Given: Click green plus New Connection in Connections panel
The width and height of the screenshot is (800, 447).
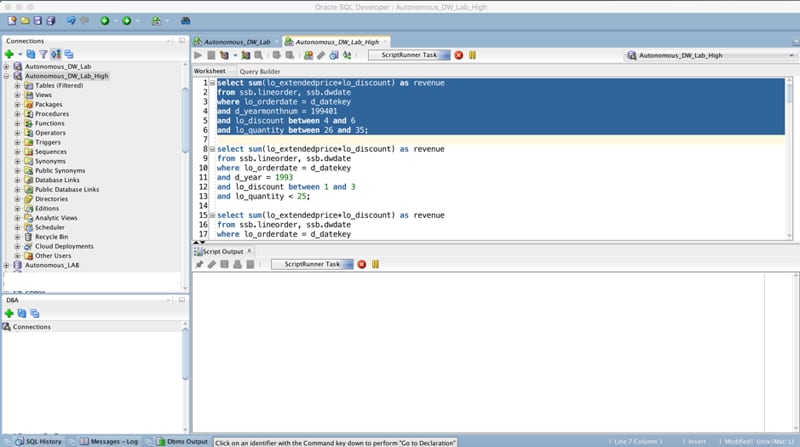Looking at the screenshot, I should point(9,53).
